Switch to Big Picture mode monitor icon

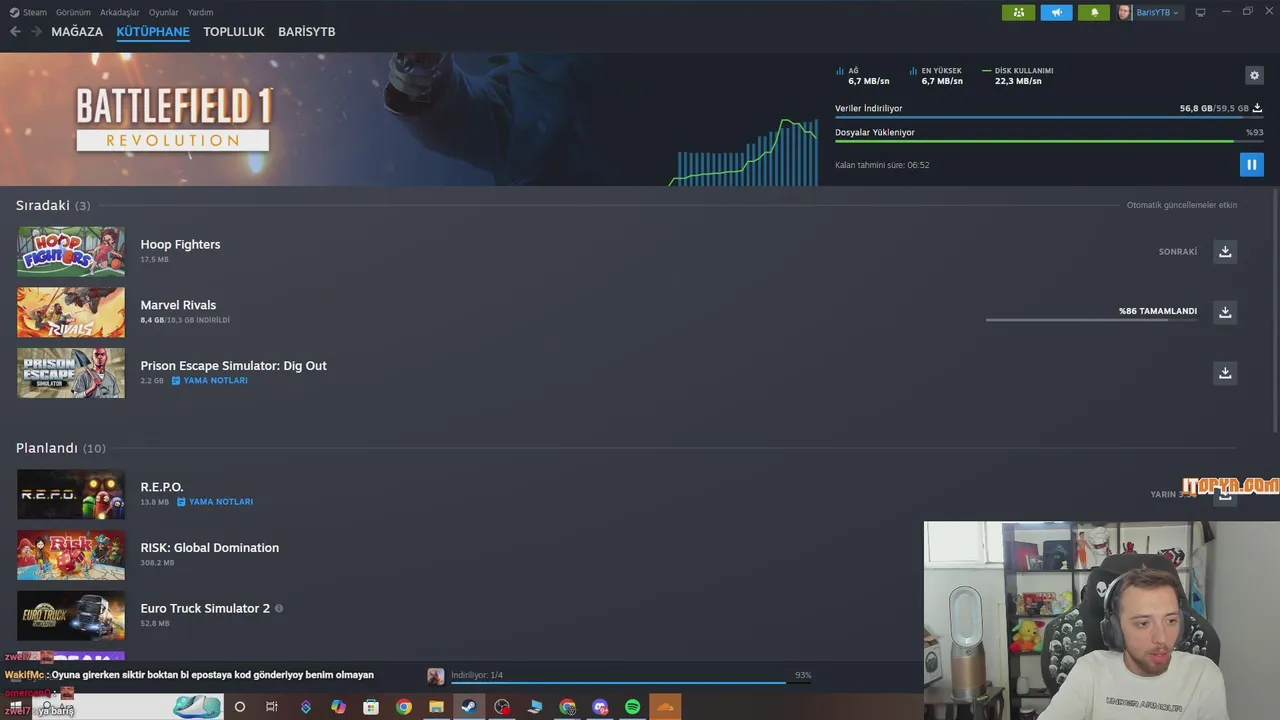(x=1201, y=12)
